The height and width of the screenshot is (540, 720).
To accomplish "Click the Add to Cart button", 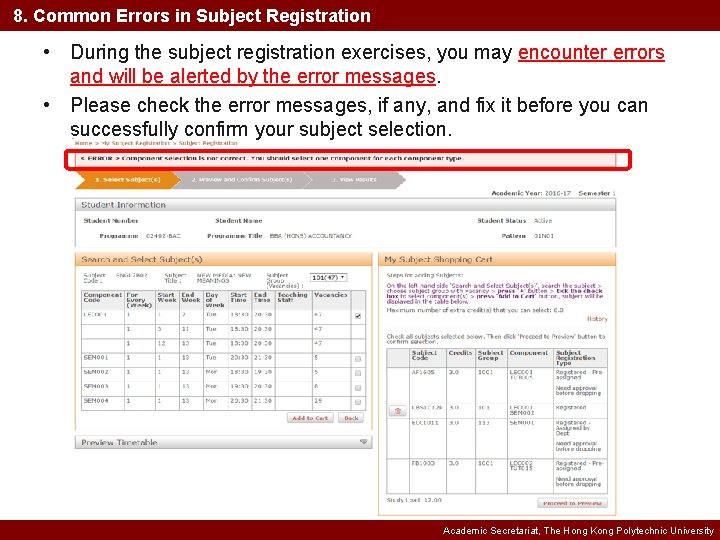I will (310, 418).
